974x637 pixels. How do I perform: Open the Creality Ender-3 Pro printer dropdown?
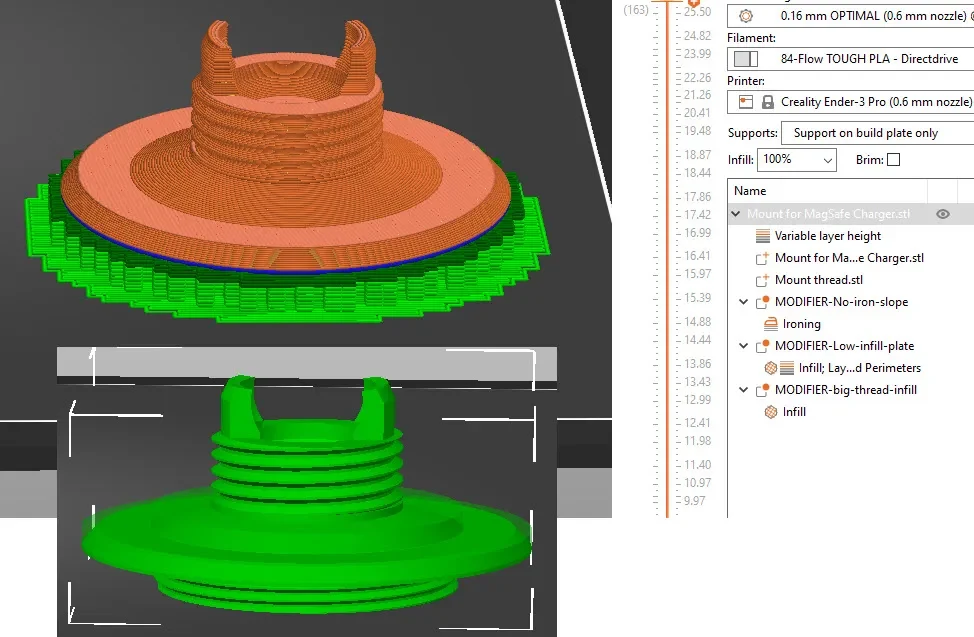(x=850, y=102)
